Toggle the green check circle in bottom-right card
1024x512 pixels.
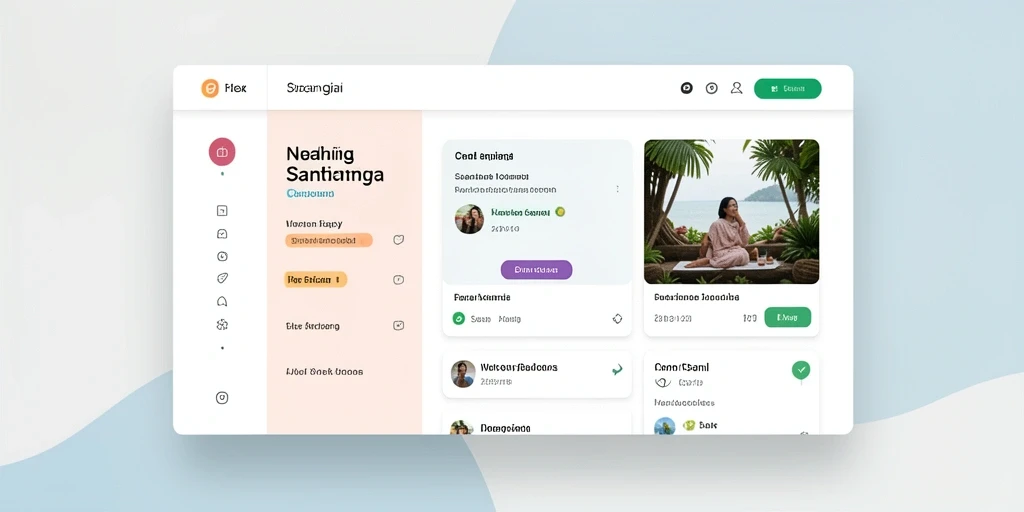click(x=801, y=370)
